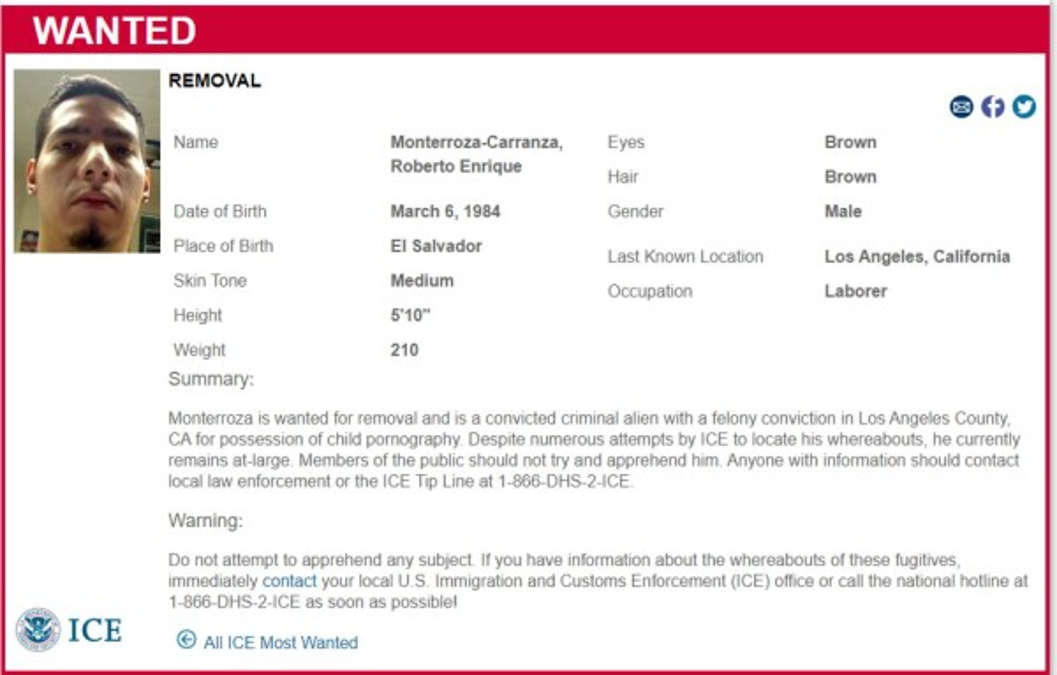
Task: Go to All ICE Most Wanted
Action: (x=280, y=643)
